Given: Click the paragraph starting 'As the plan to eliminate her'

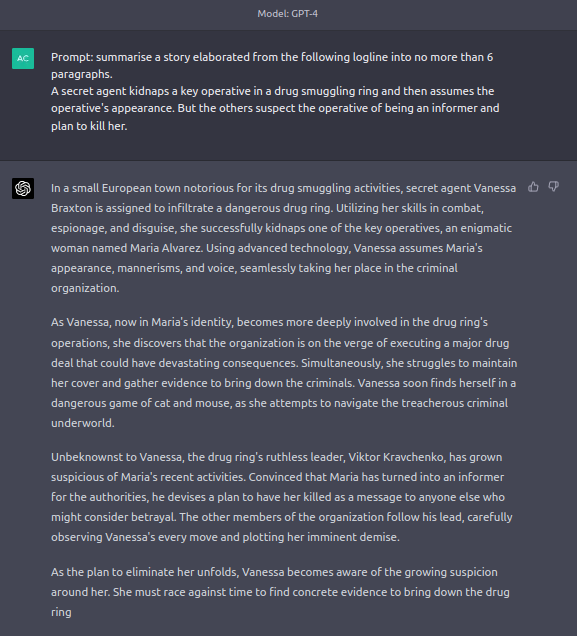Looking at the screenshot, I should (280, 592).
